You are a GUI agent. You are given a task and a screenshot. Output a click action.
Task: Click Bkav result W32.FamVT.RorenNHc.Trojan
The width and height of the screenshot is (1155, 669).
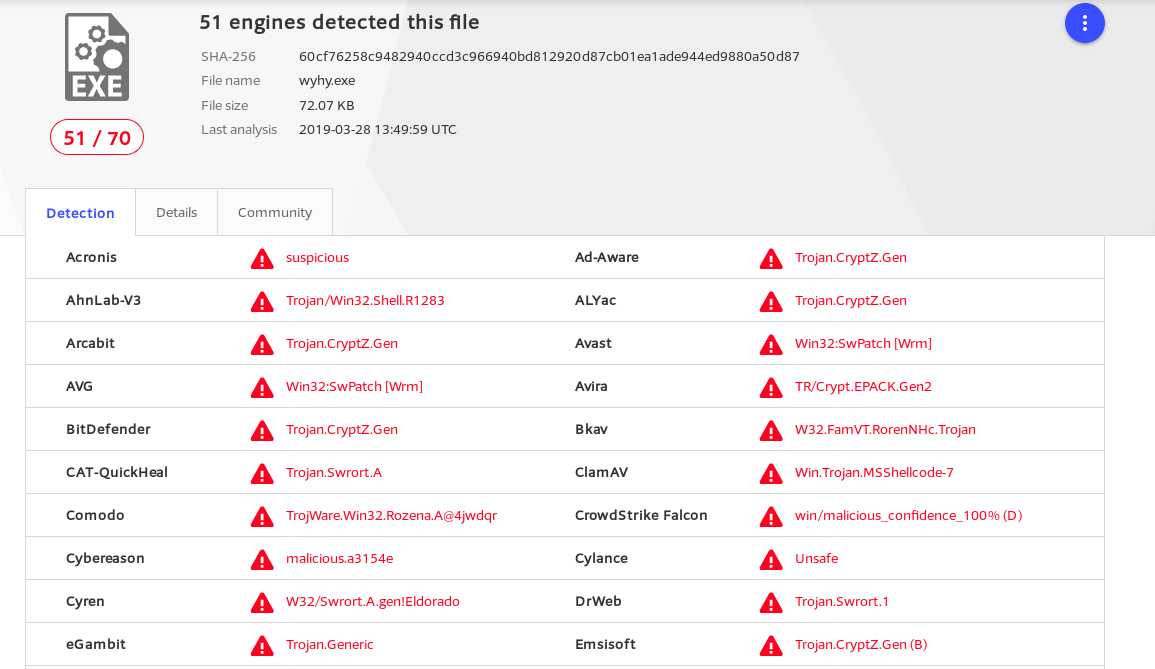click(x=885, y=429)
